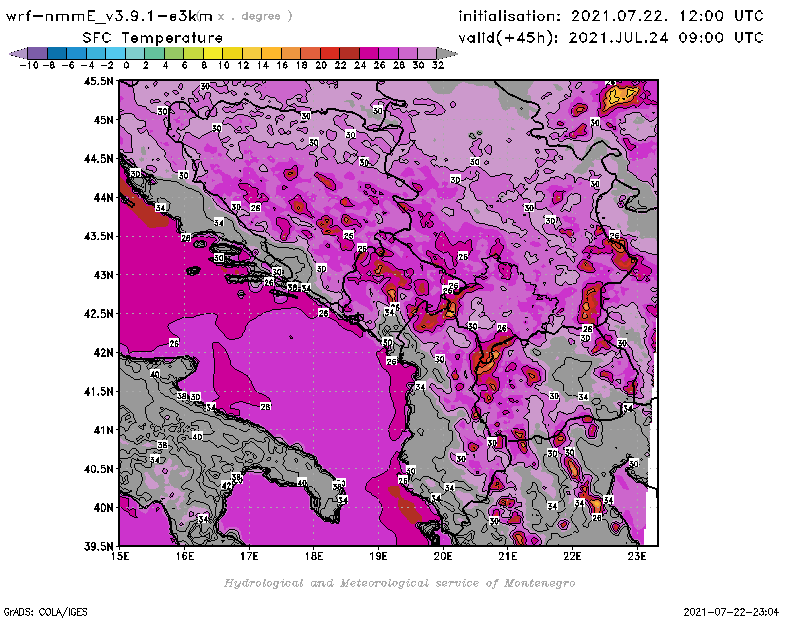Click the valid date '2021.JUL.24'
Screen dimensions: 800x618
click(618, 38)
